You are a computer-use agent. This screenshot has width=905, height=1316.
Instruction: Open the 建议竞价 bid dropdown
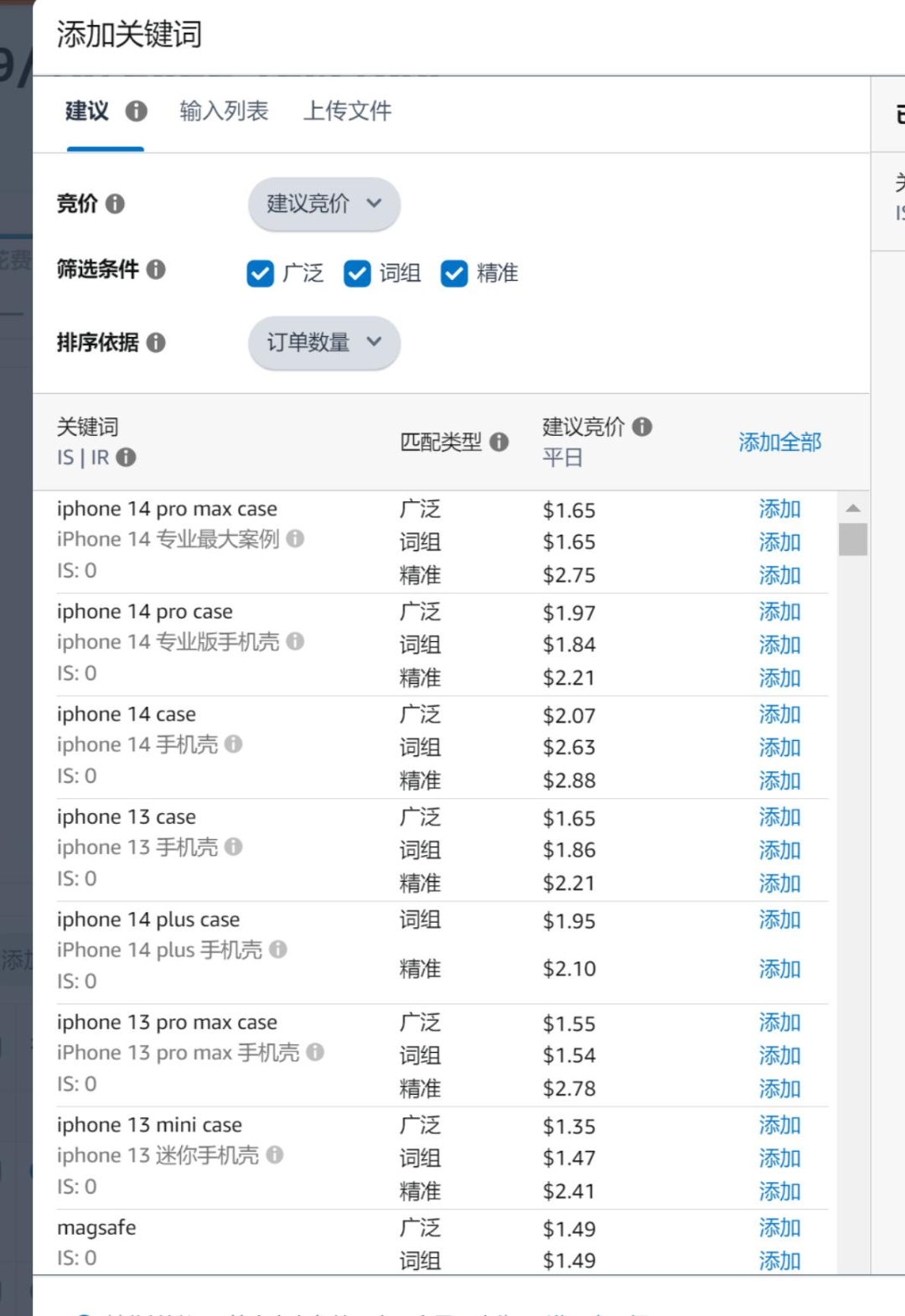[x=323, y=204]
